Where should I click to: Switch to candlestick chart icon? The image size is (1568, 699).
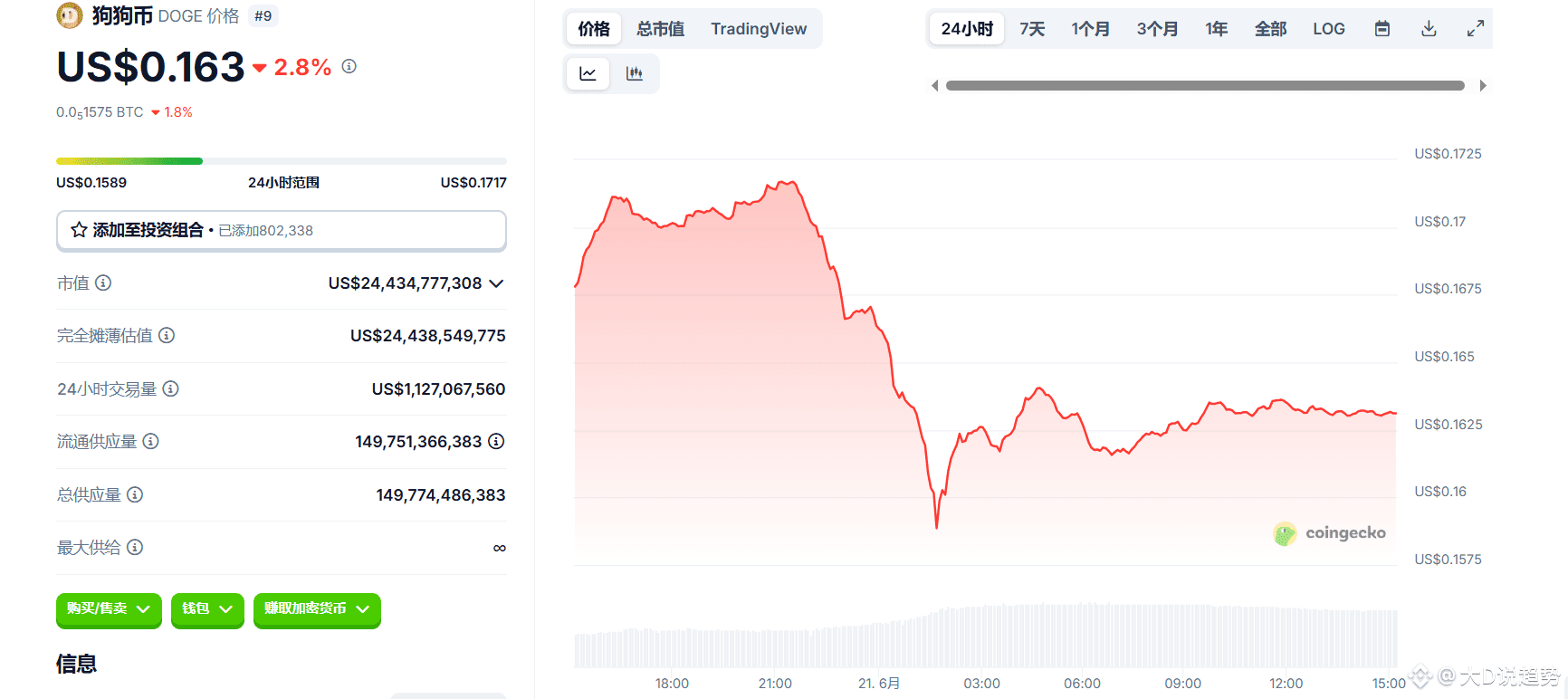[x=635, y=74]
